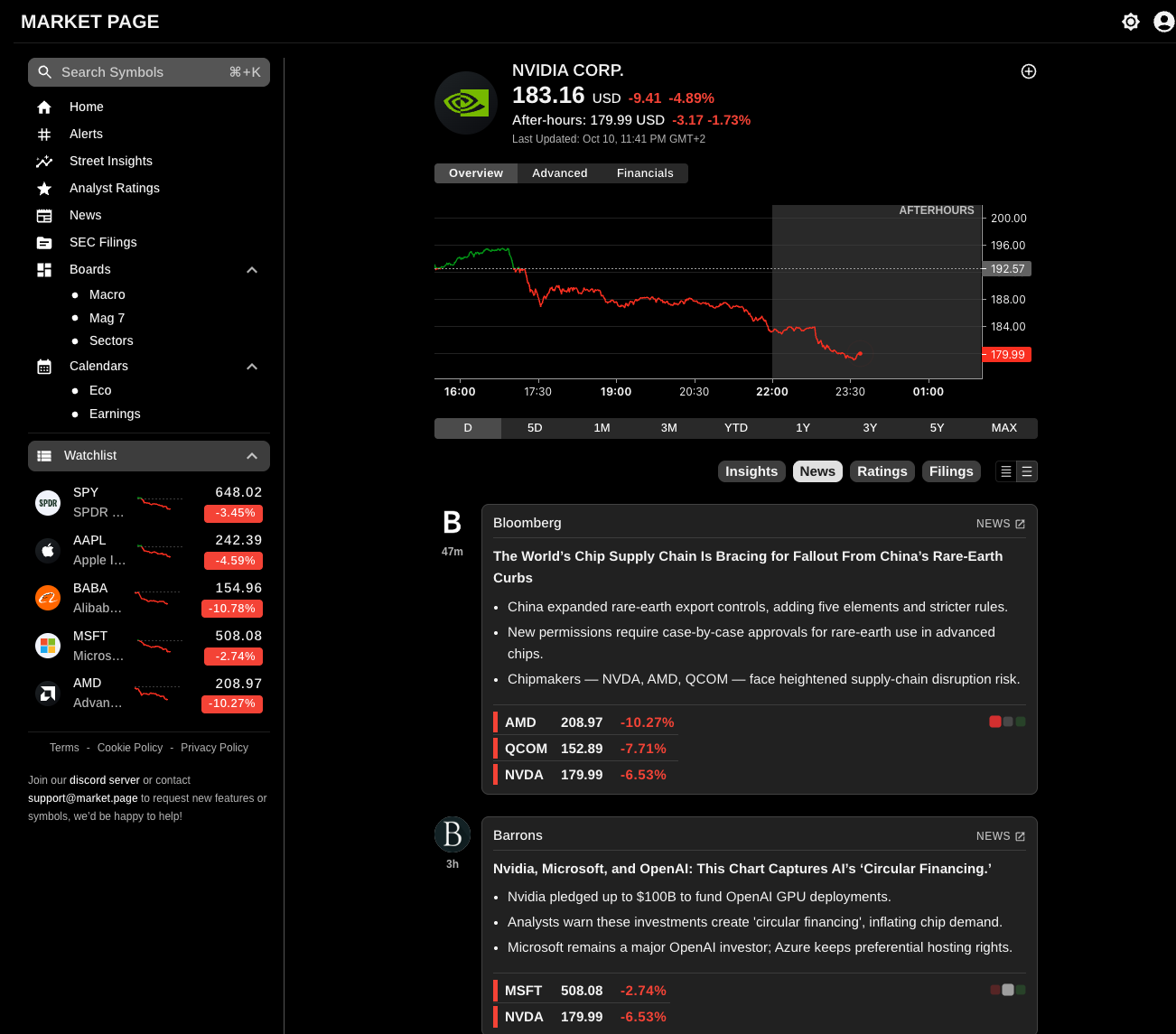The width and height of the screenshot is (1176, 1034).
Task: Select the Alerts icon in the sidebar
Action: (x=43, y=134)
